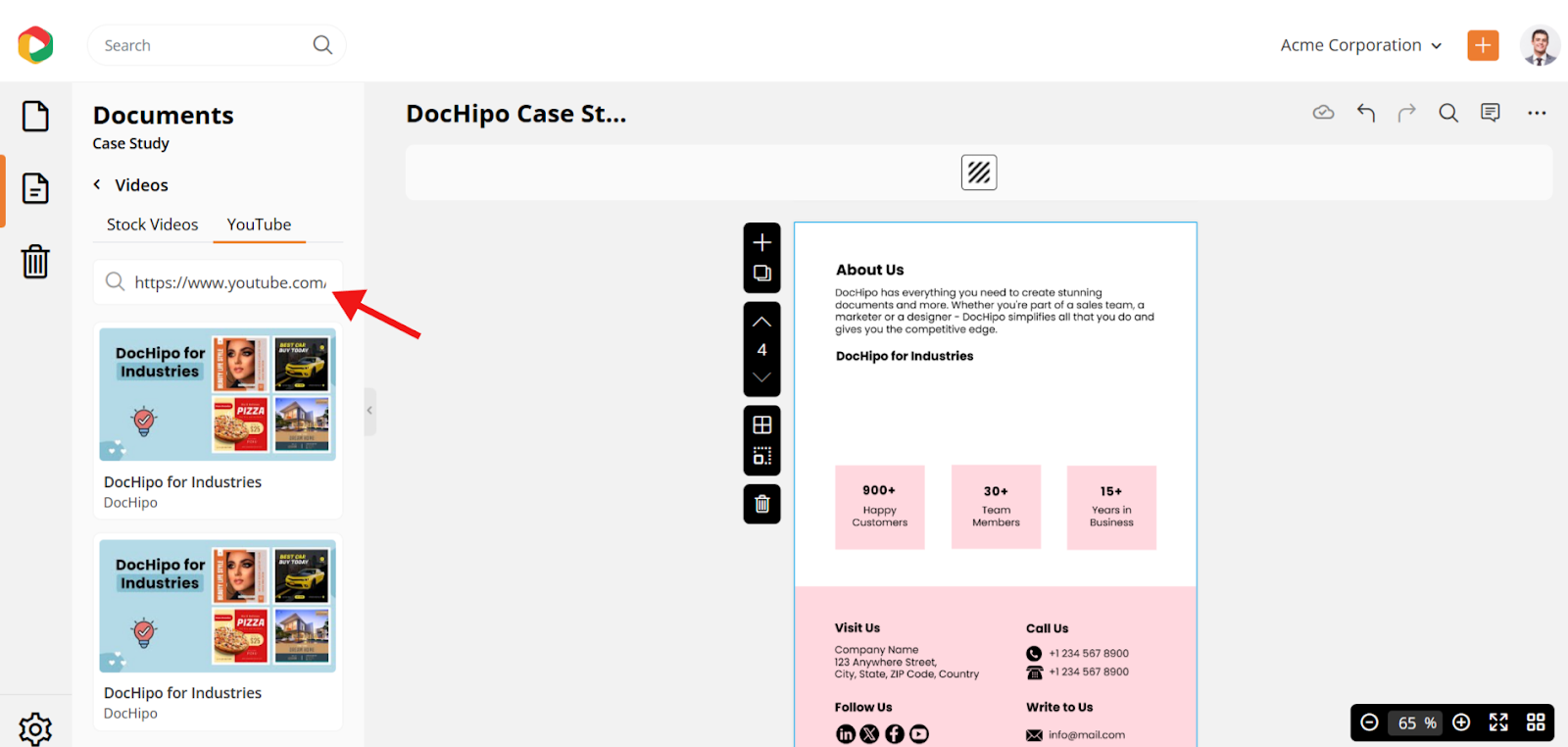The width and height of the screenshot is (1568, 747).
Task: Click the About Us heading on page
Action: pyautogui.click(x=870, y=270)
